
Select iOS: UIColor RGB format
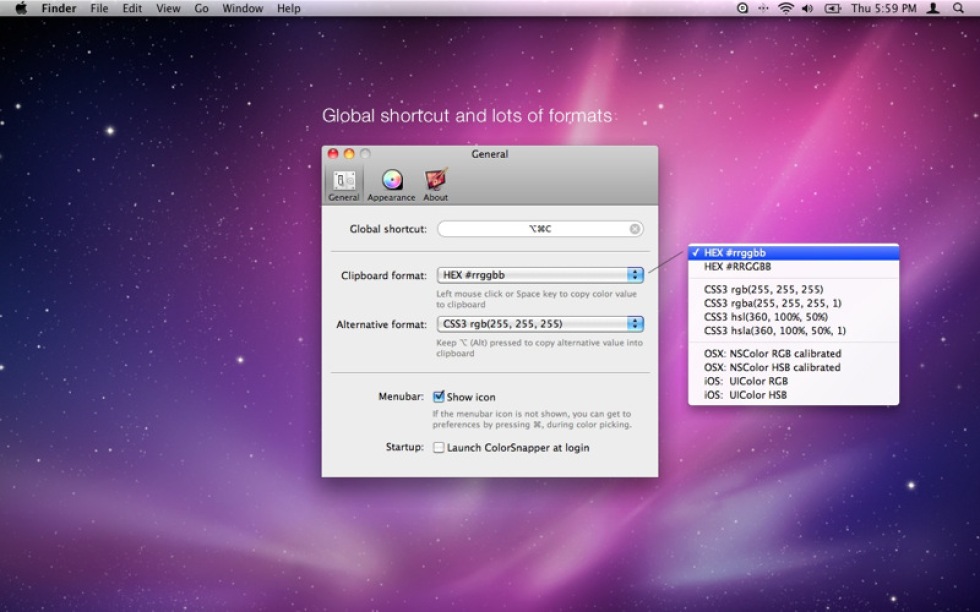pos(745,381)
